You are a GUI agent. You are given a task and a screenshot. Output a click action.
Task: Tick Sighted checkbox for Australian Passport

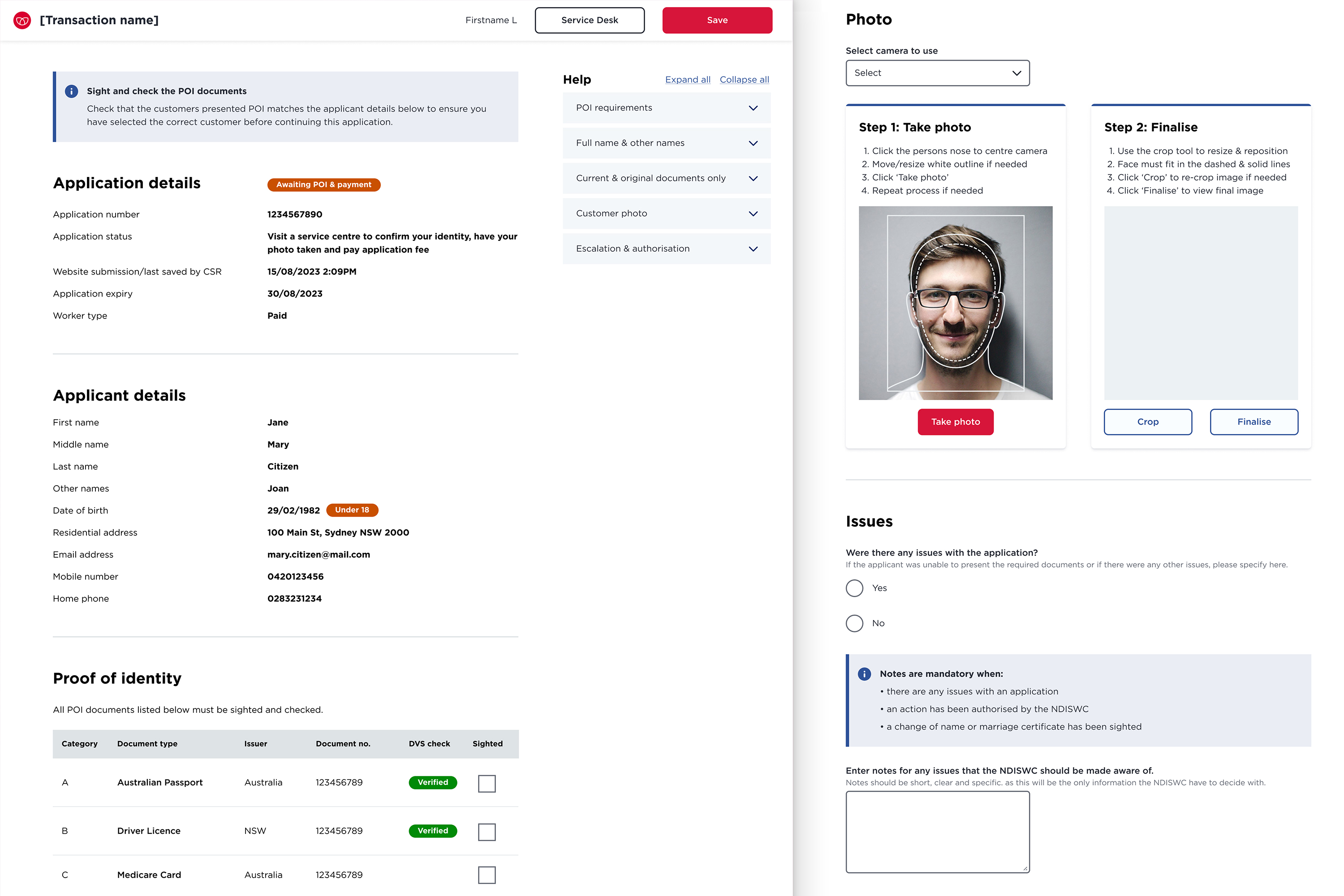[487, 784]
